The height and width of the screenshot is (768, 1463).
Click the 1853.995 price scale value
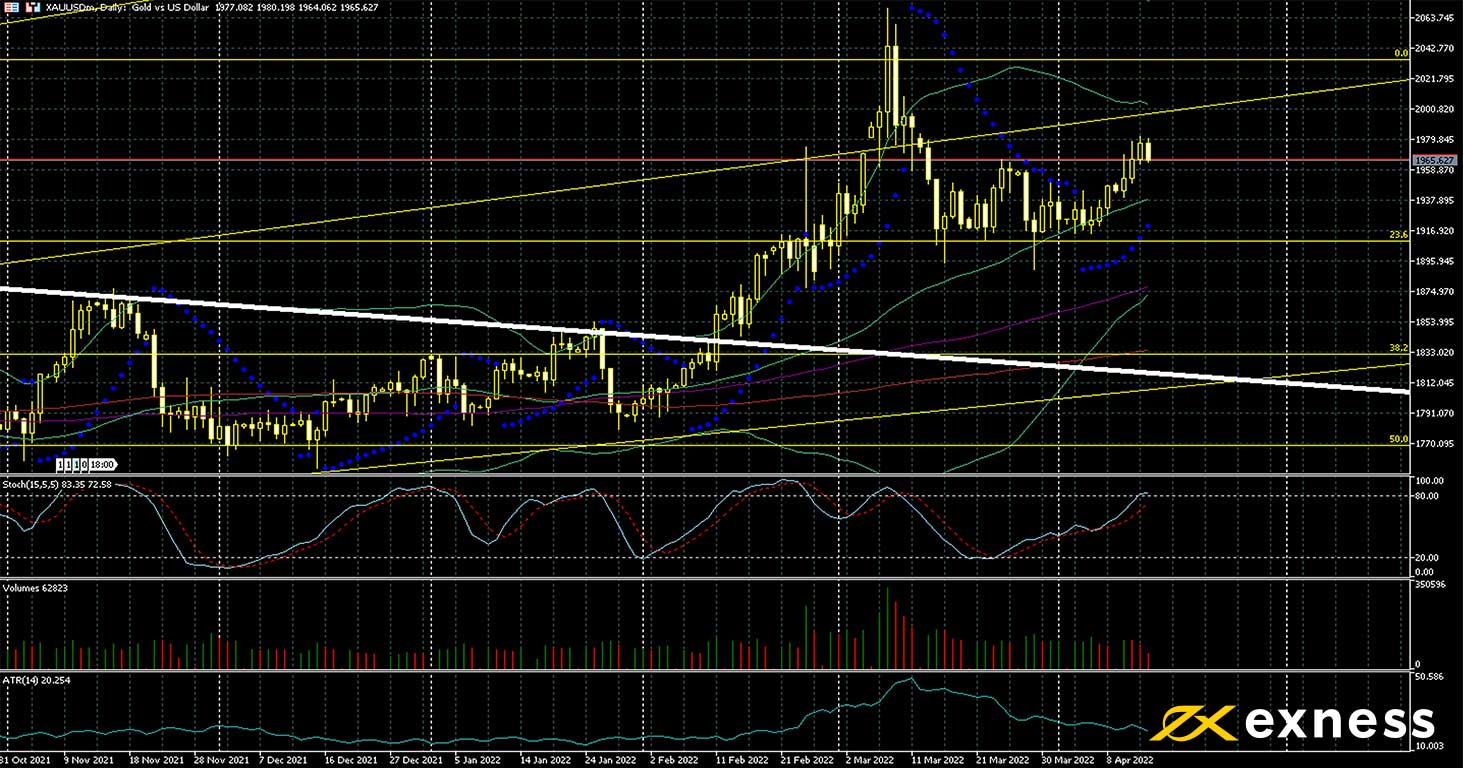click(1433, 322)
